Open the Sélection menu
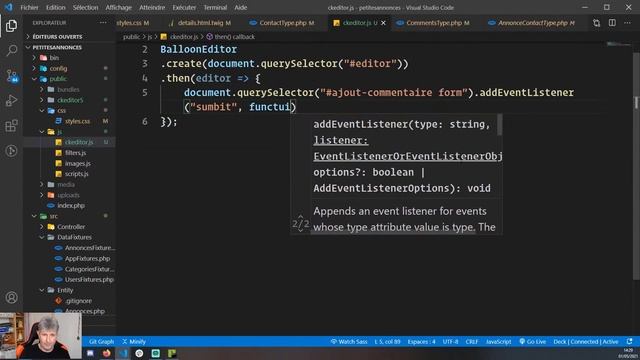This screenshot has width=640, height=360. [x=85, y=7]
